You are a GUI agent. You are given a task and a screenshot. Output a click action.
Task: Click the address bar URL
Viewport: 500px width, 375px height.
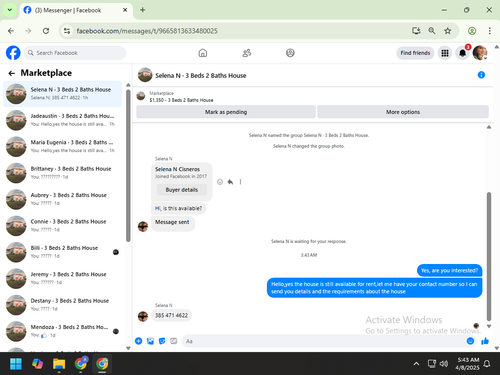[147, 31]
